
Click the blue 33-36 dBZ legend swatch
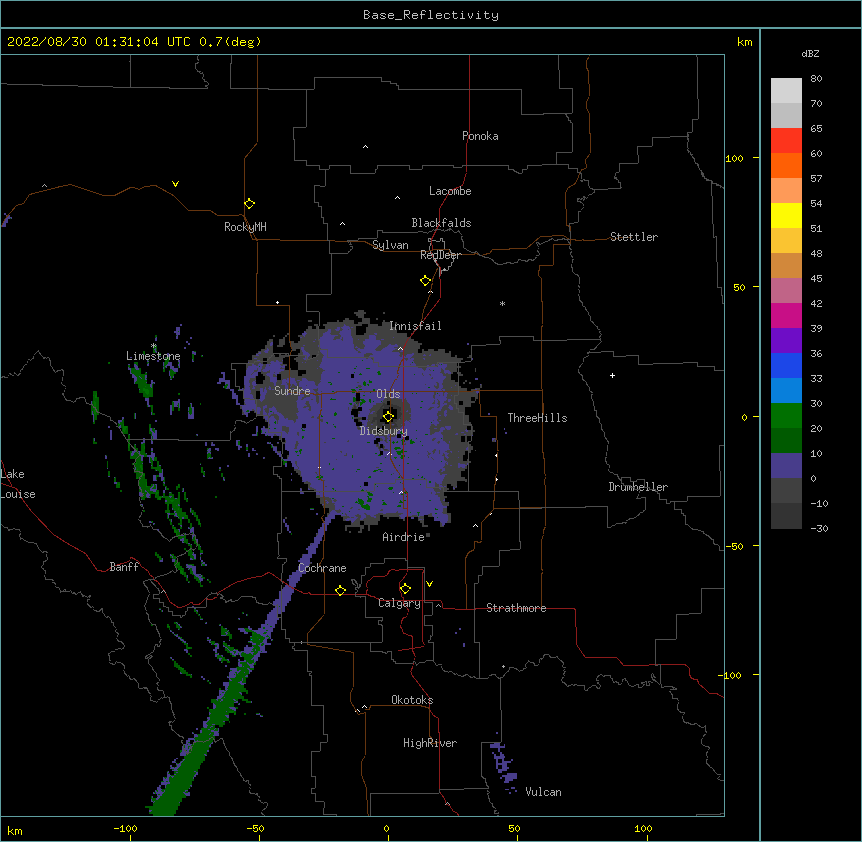click(786, 365)
